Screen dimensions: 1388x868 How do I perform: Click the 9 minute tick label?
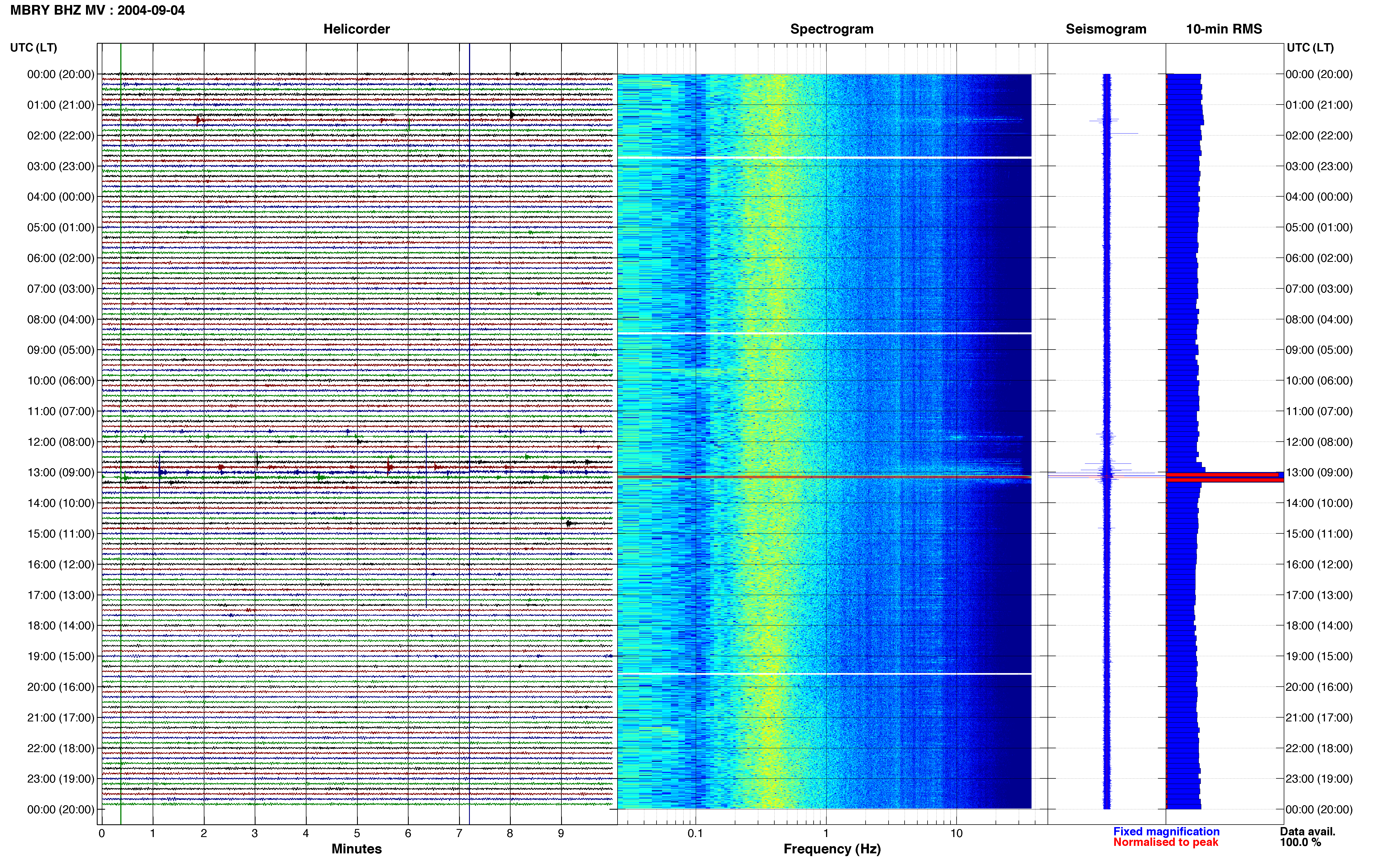pos(561,833)
